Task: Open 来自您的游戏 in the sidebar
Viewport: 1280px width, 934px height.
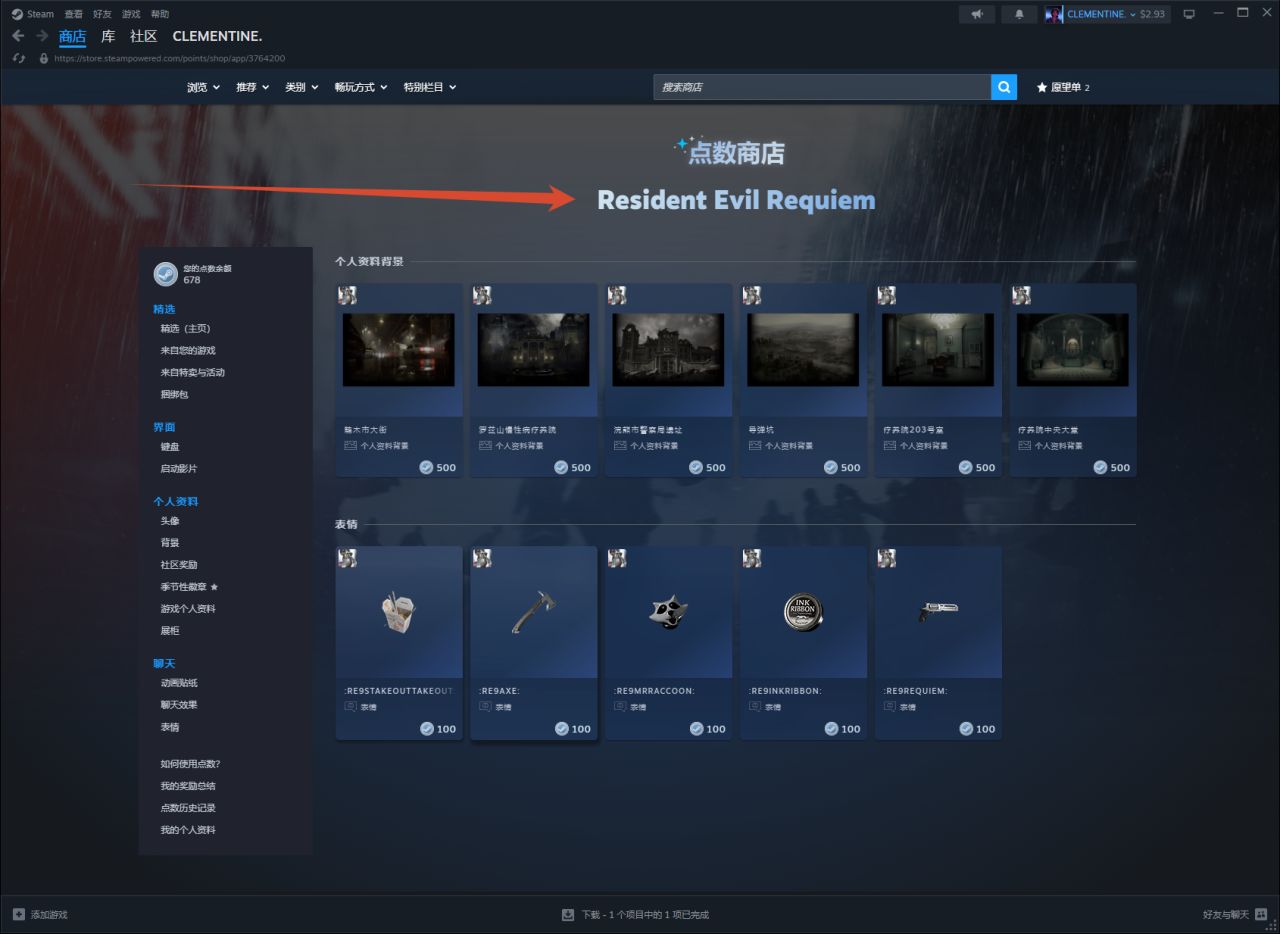Action: point(188,350)
